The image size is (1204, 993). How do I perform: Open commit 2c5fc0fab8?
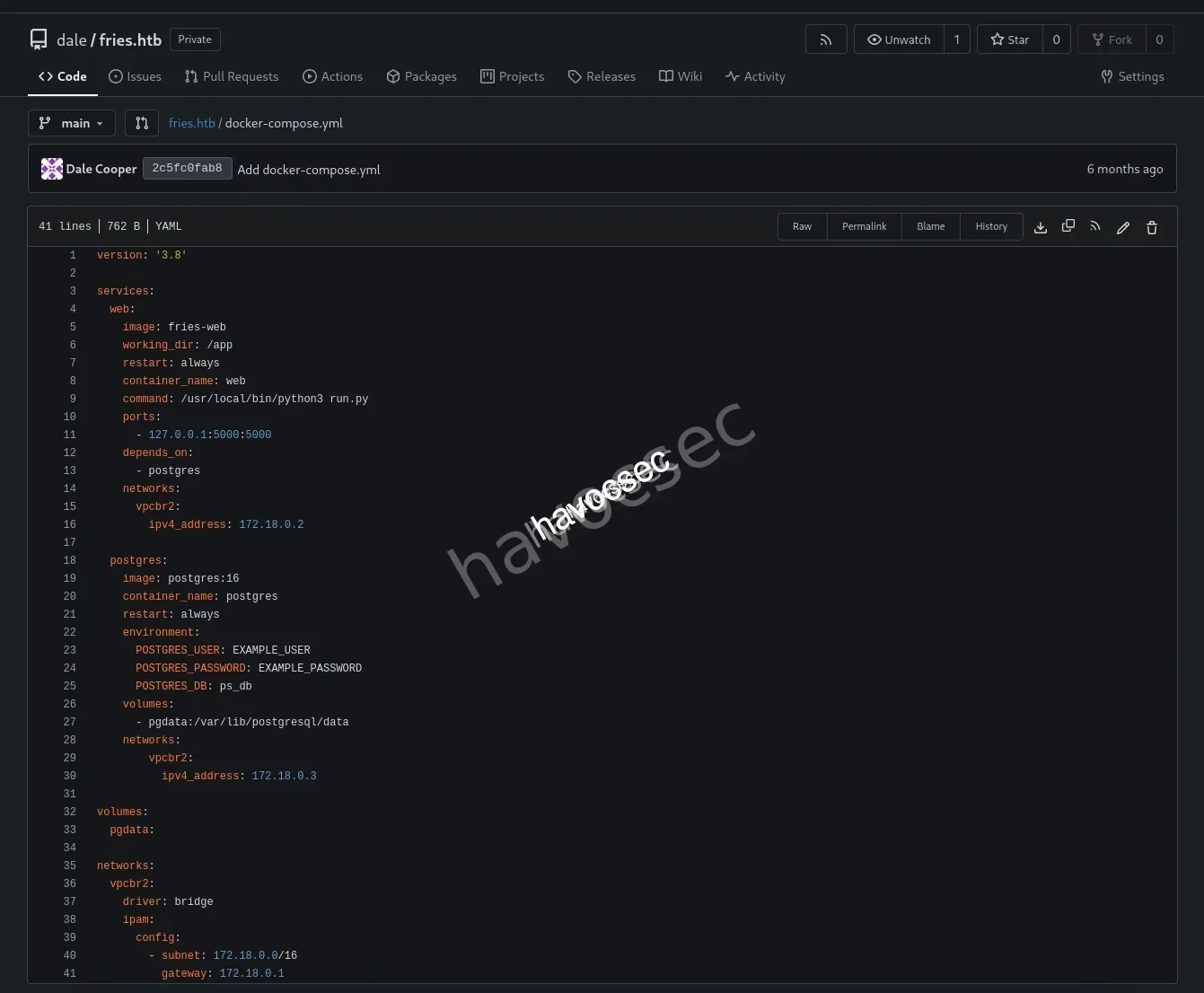(187, 168)
